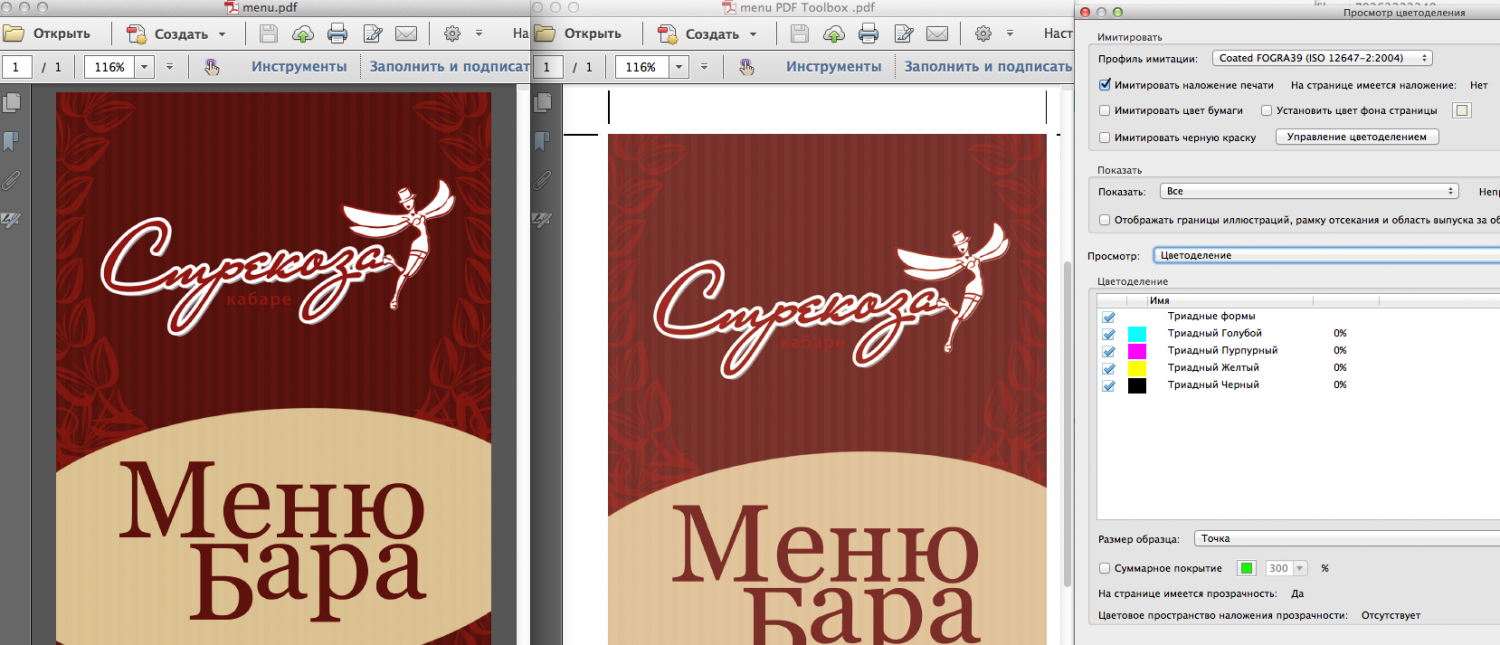Open bookmarks panel in menu PDF Toolbox window
This screenshot has width=1500, height=645.
click(543, 141)
